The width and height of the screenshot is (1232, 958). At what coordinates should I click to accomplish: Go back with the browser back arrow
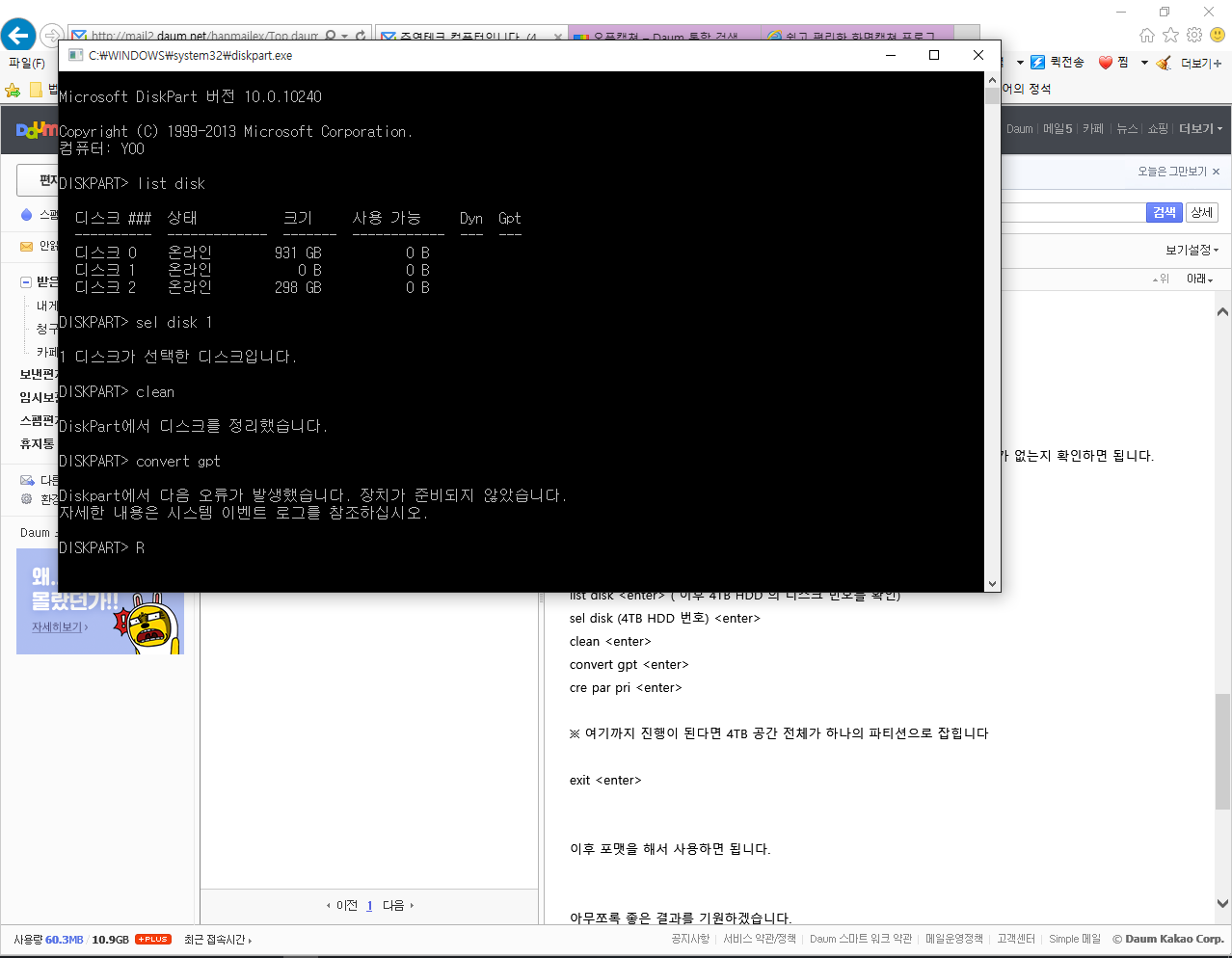(x=18, y=35)
